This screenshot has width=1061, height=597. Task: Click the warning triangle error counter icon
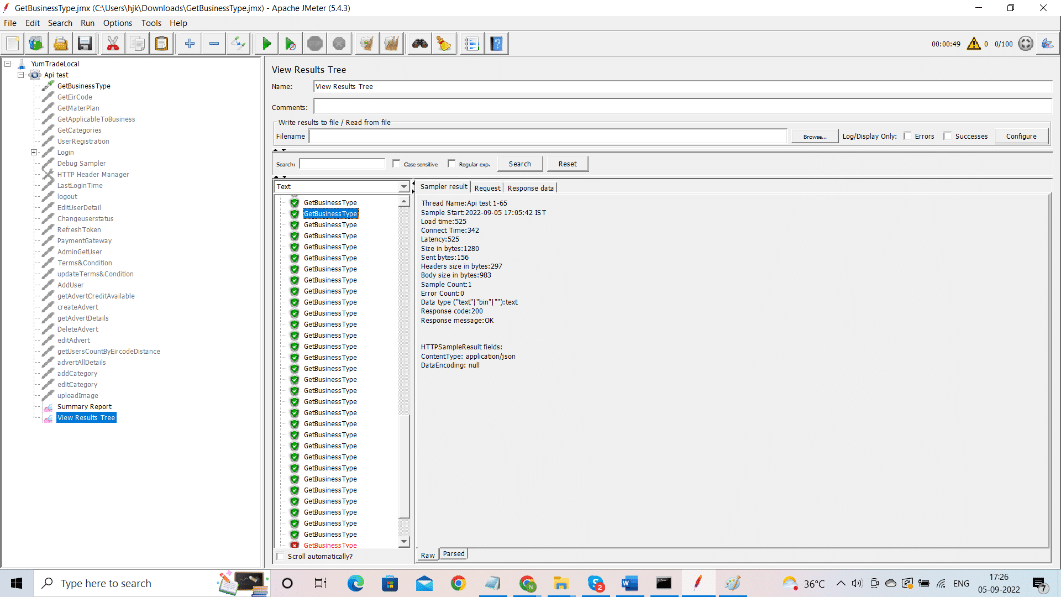[973, 44]
